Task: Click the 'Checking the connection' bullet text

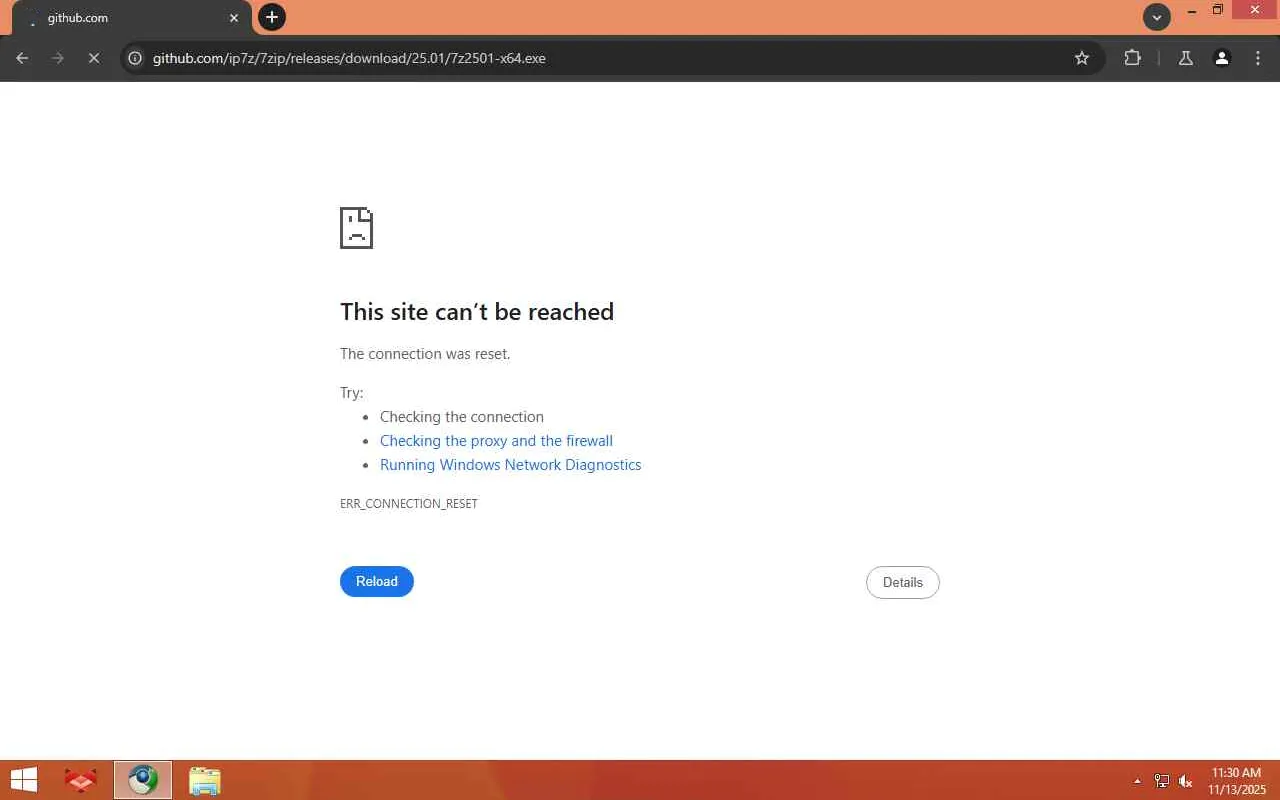Action: [462, 417]
